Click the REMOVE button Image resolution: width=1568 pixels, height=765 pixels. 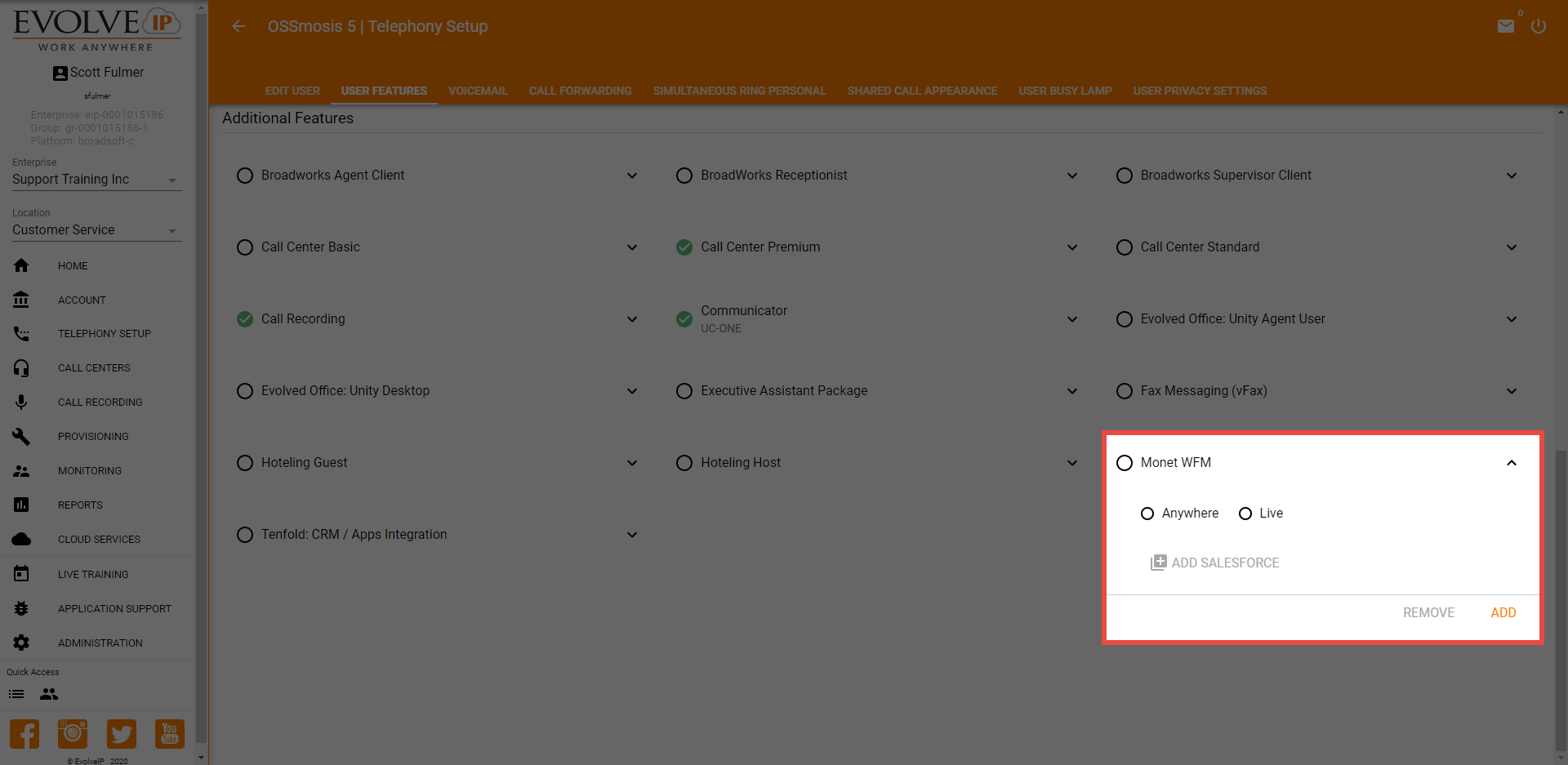coord(1428,612)
